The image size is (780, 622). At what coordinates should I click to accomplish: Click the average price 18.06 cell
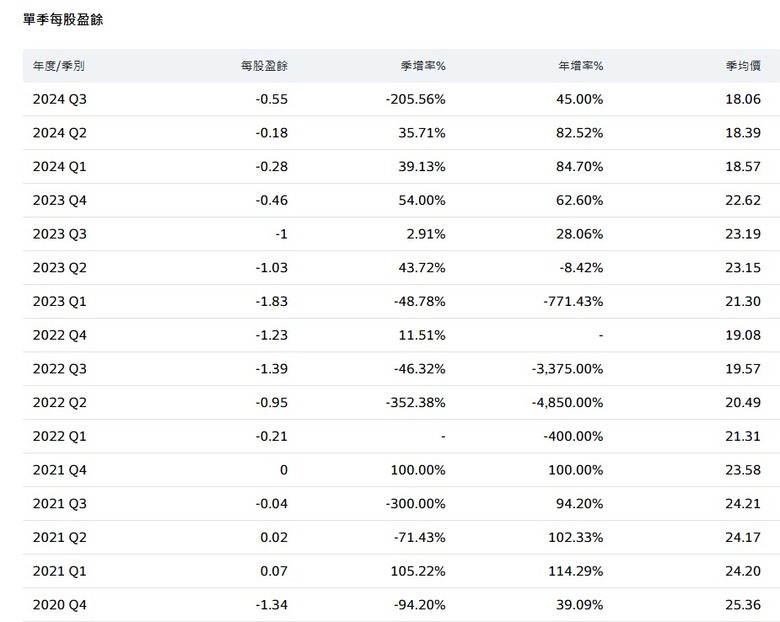point(743,100)
